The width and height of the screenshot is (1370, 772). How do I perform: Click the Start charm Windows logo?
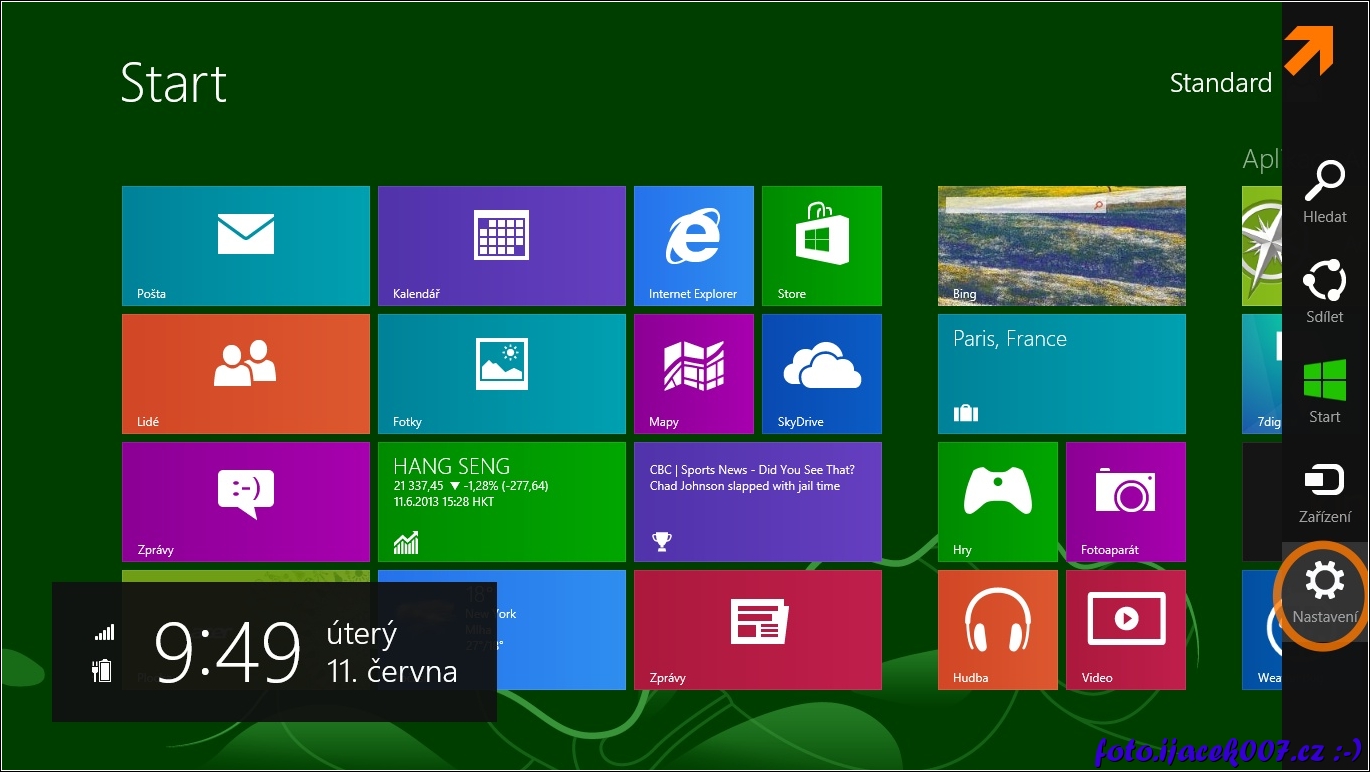click(x=1324, y=391)
